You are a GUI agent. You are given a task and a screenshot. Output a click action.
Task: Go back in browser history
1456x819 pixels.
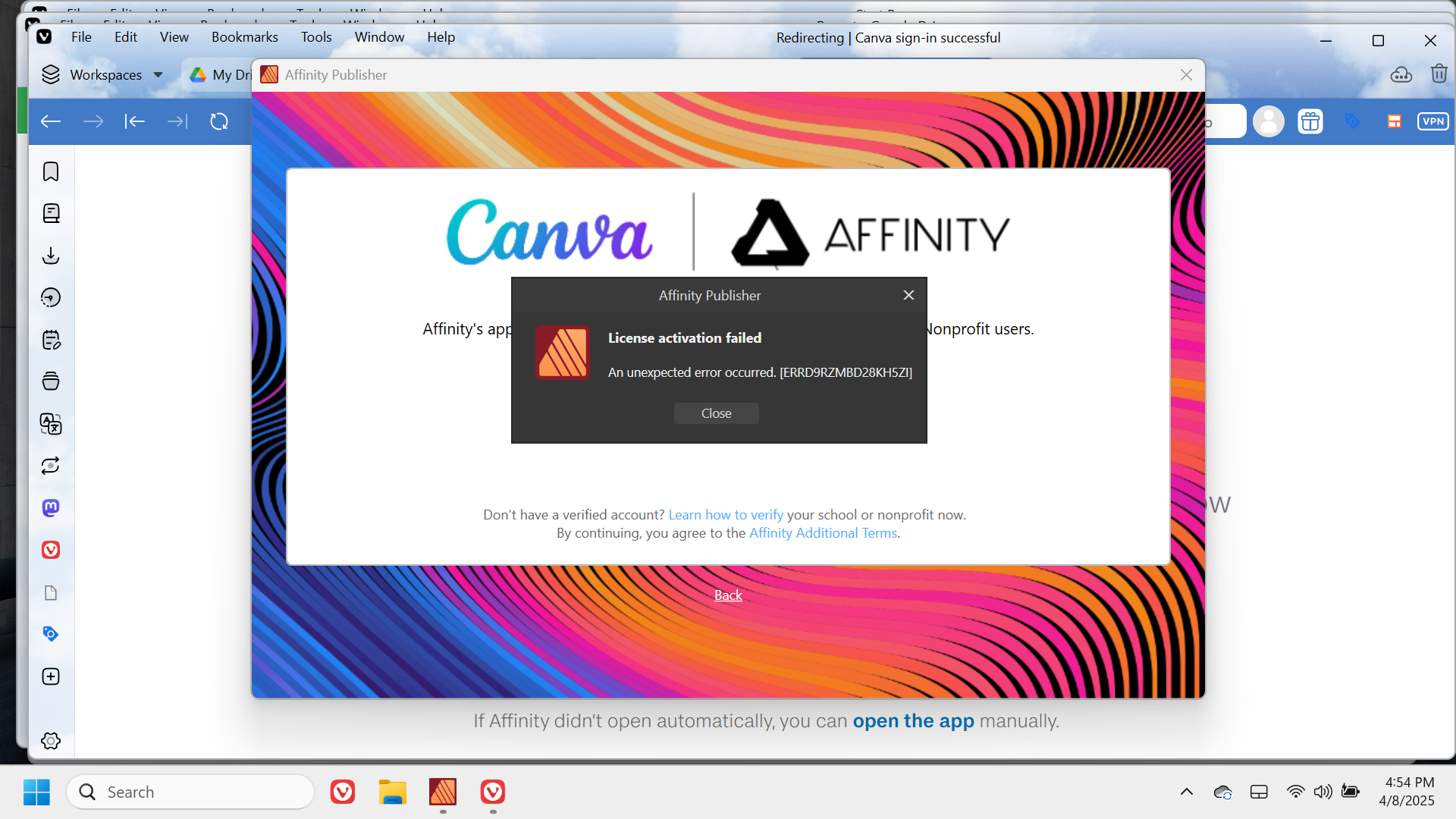click(51, 121)
